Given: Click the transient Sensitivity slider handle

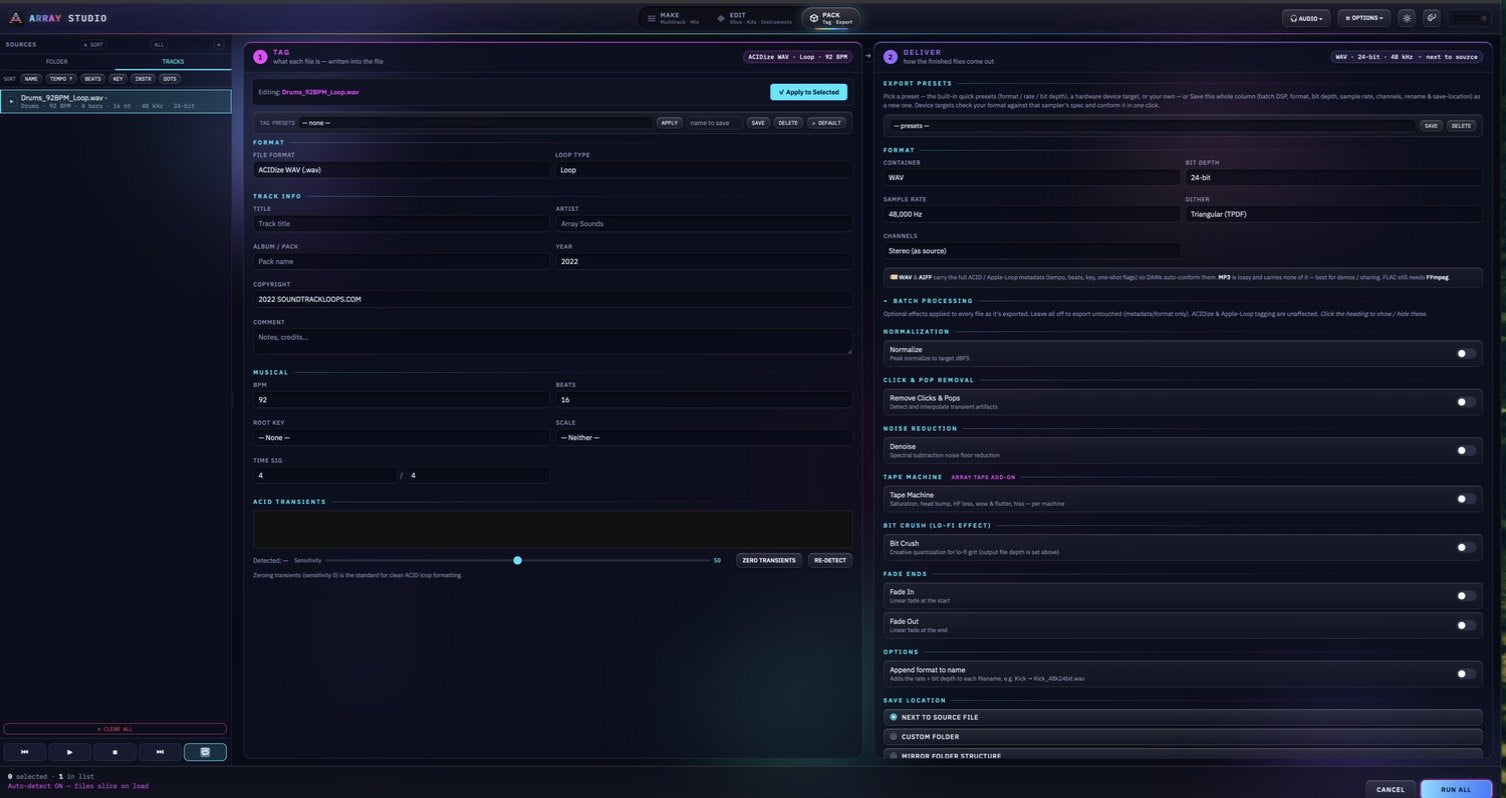Looking at the screenshot, I should (x=517, y=560).
